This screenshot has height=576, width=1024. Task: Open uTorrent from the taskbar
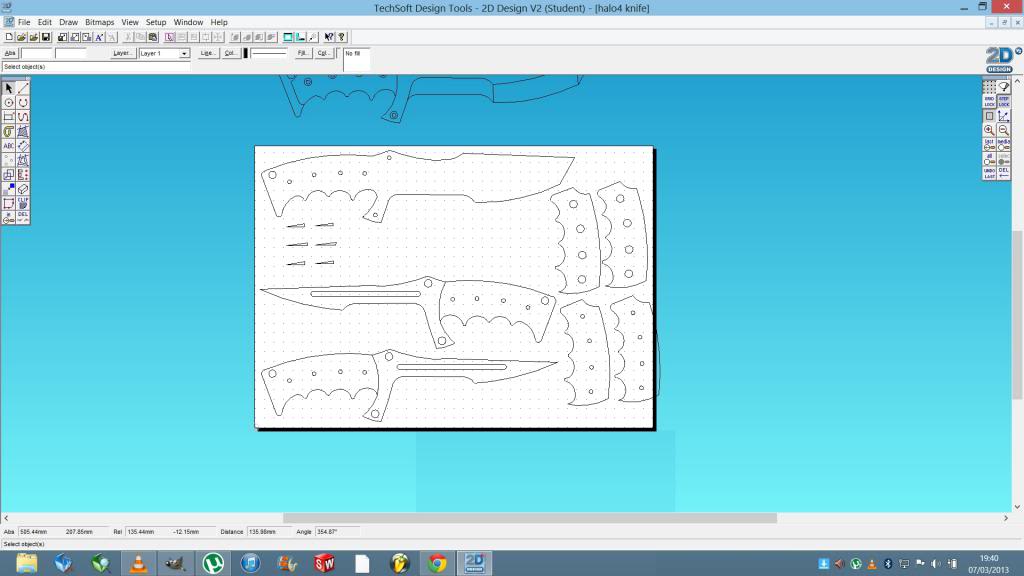click(213, 563)
